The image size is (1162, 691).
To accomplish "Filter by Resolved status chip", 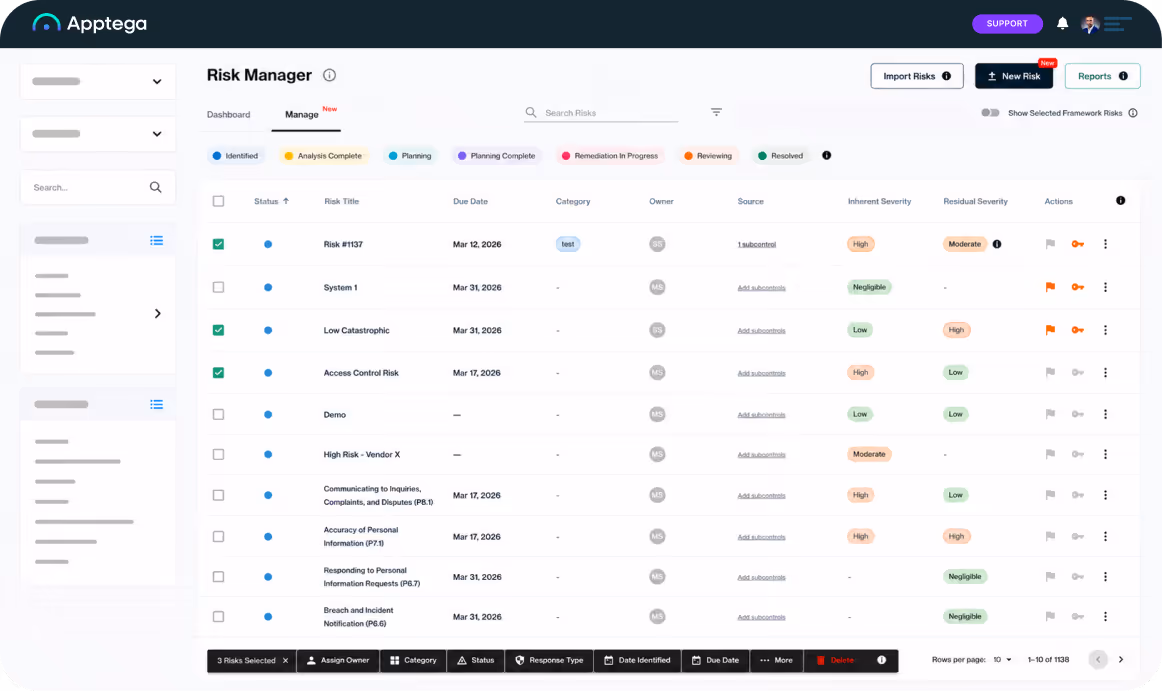I will click(x=780, y=156).
